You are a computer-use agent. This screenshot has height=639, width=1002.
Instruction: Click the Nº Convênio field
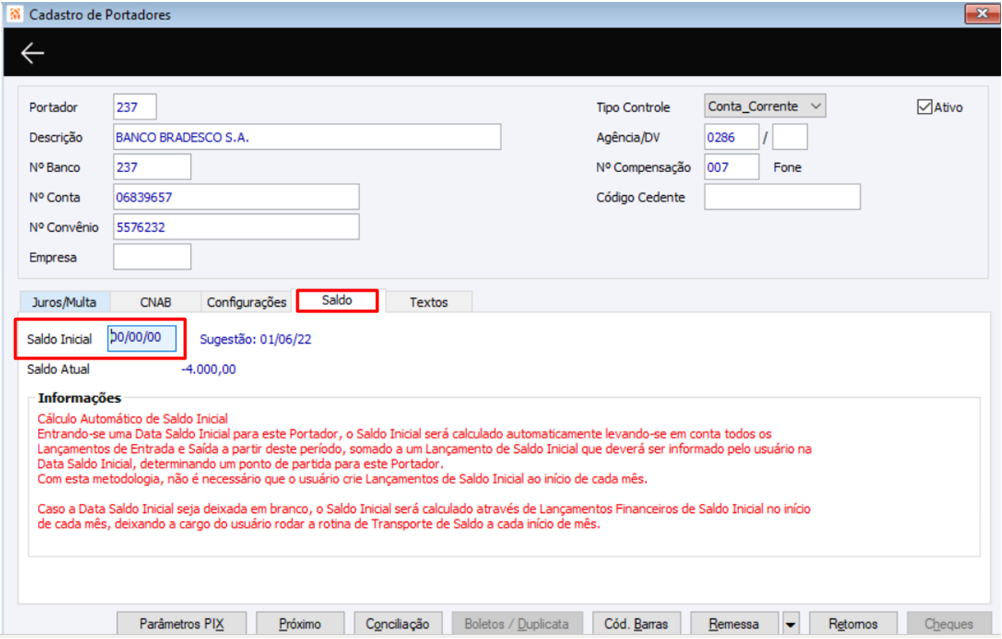coord(236,227)
